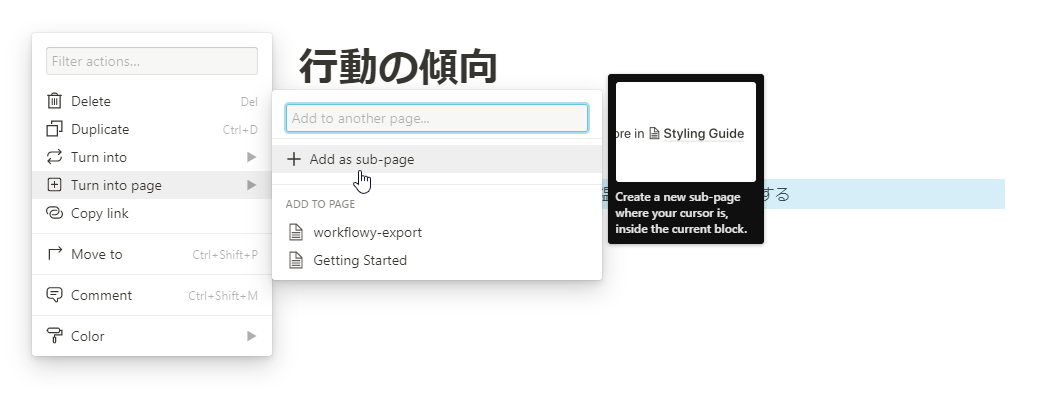Click the 行動の傾向 page title
Screen dimensions: 1053x395
click(x=398, y=67)
